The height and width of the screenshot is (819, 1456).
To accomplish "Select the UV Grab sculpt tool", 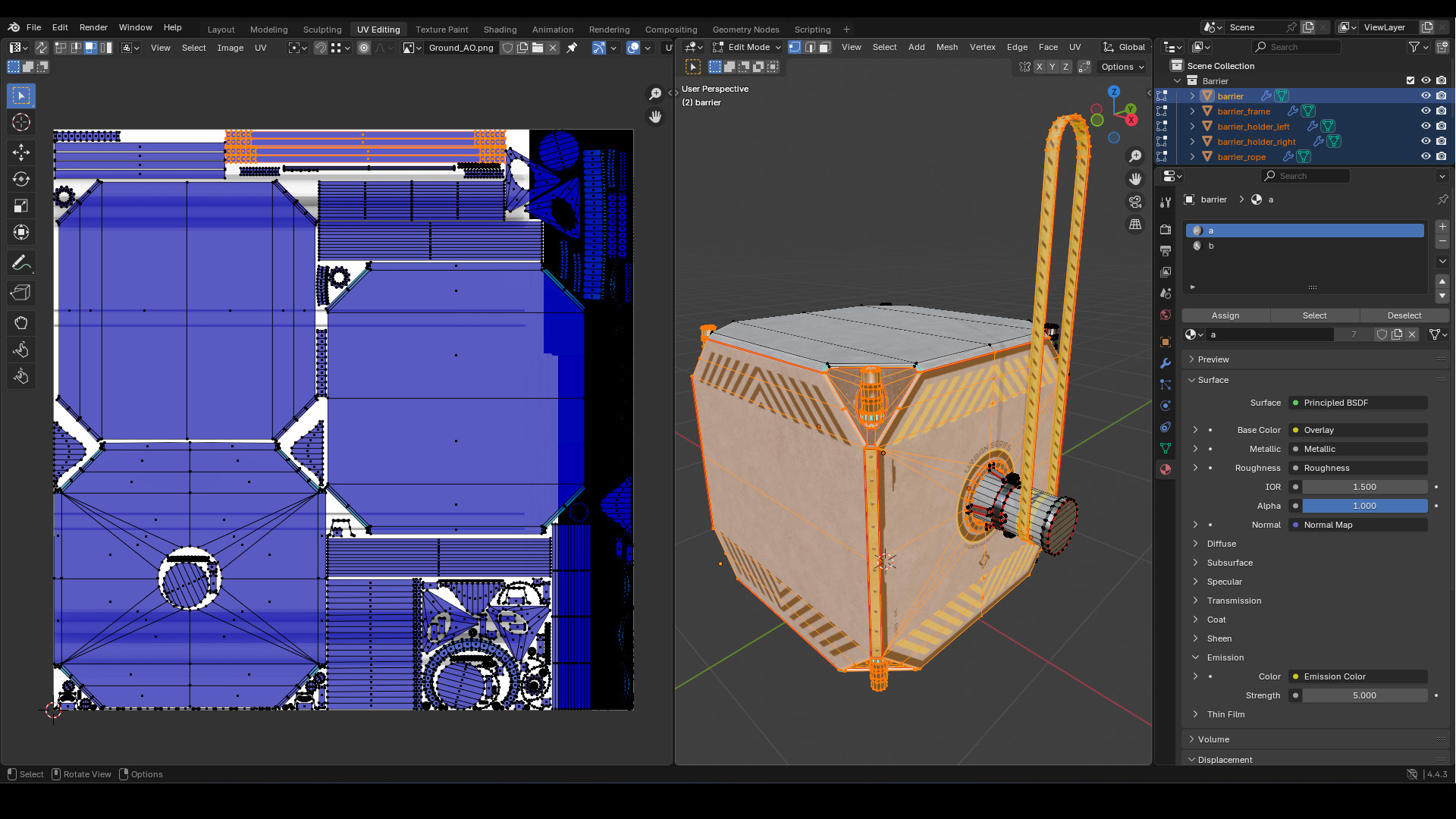I will (x=21, y=323).
